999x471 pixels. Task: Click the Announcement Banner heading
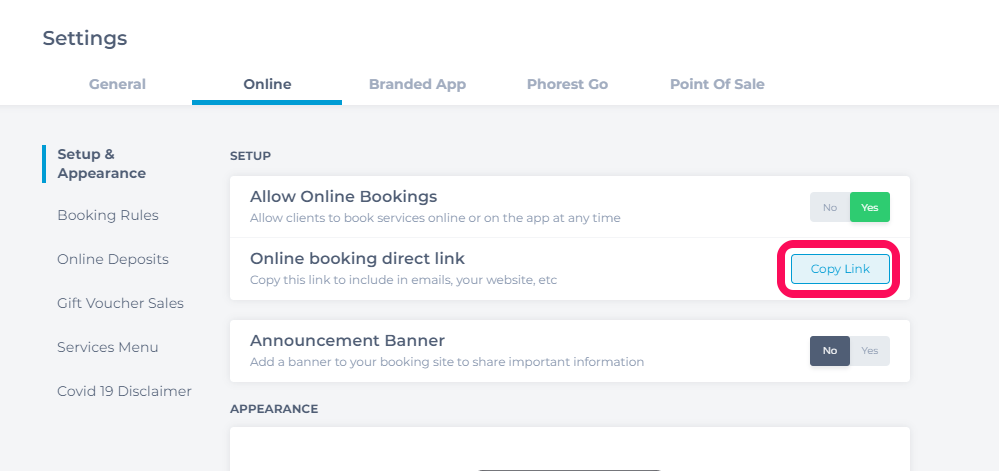tap(347, 340)
